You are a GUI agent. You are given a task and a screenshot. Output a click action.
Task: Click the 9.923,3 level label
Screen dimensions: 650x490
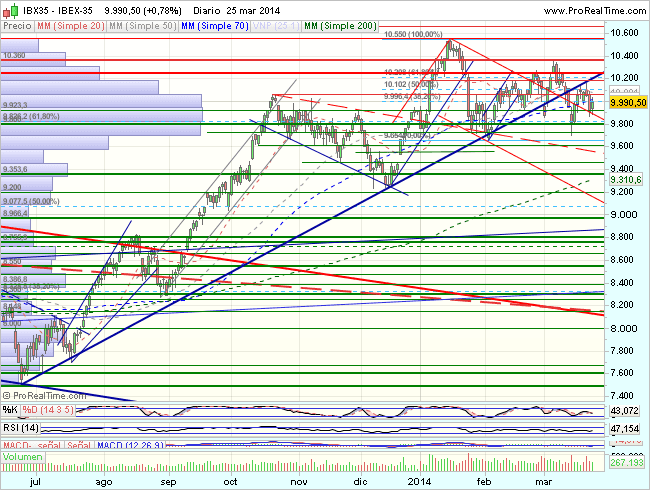tap(15, 105)
